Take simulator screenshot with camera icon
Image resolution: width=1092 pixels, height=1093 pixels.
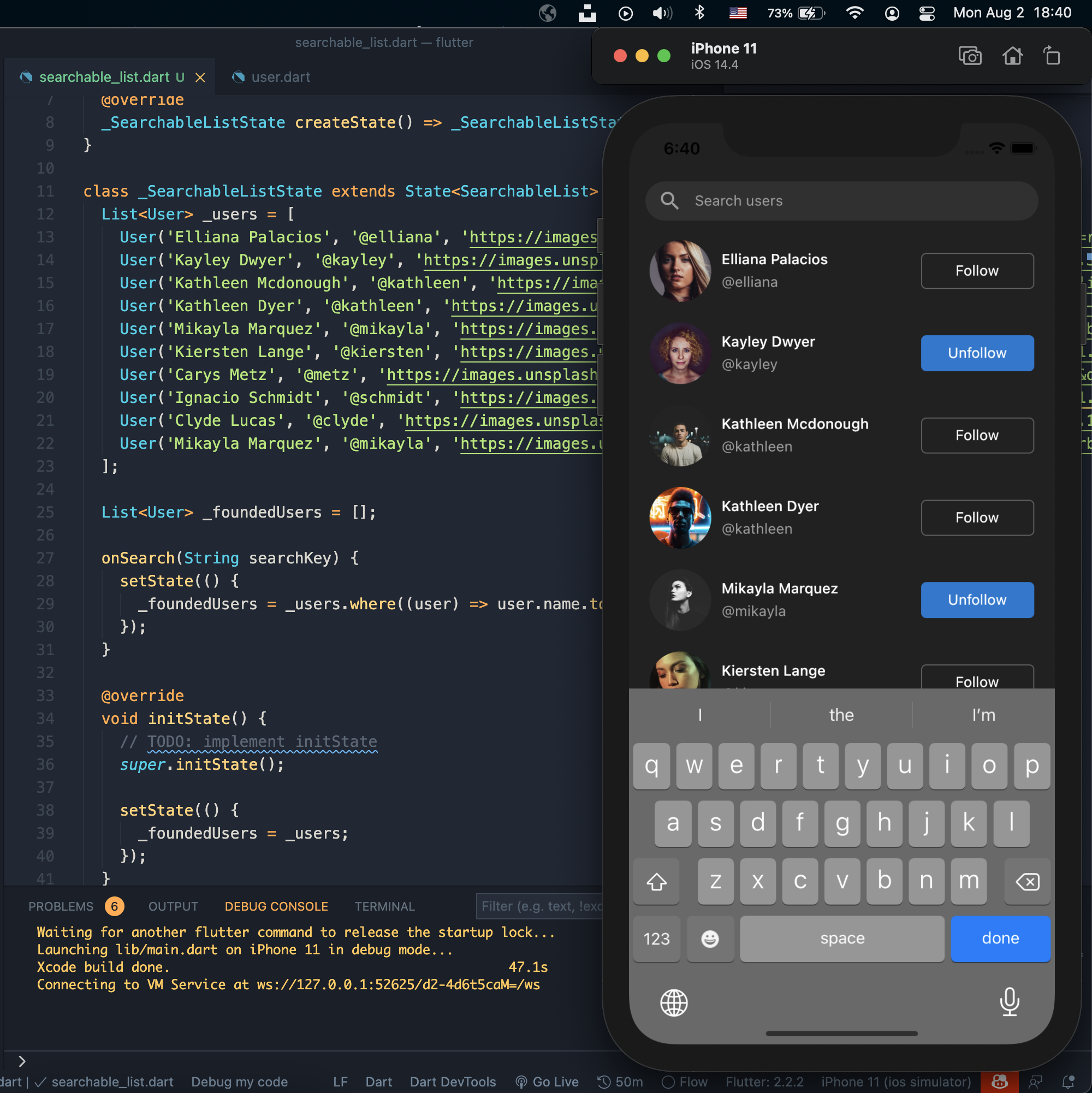(x=969, y=56)
